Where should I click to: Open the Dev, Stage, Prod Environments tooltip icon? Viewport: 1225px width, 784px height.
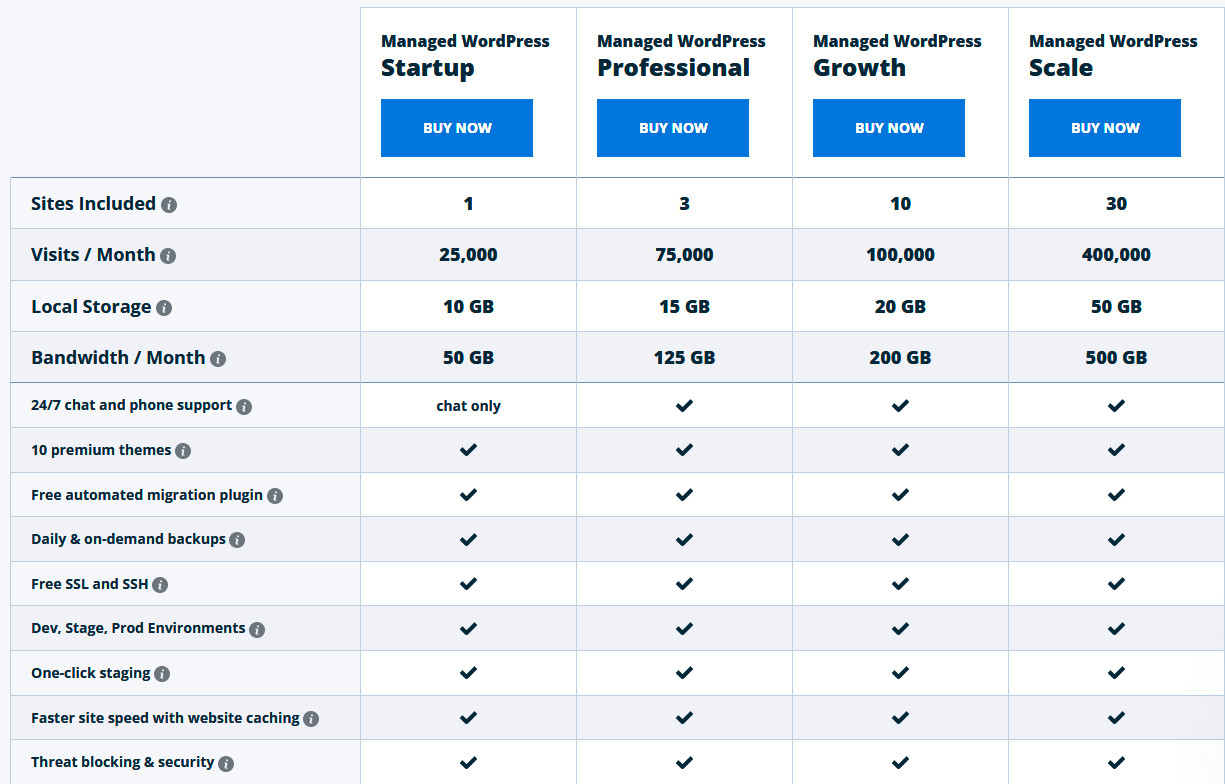(x=258, y=629)
